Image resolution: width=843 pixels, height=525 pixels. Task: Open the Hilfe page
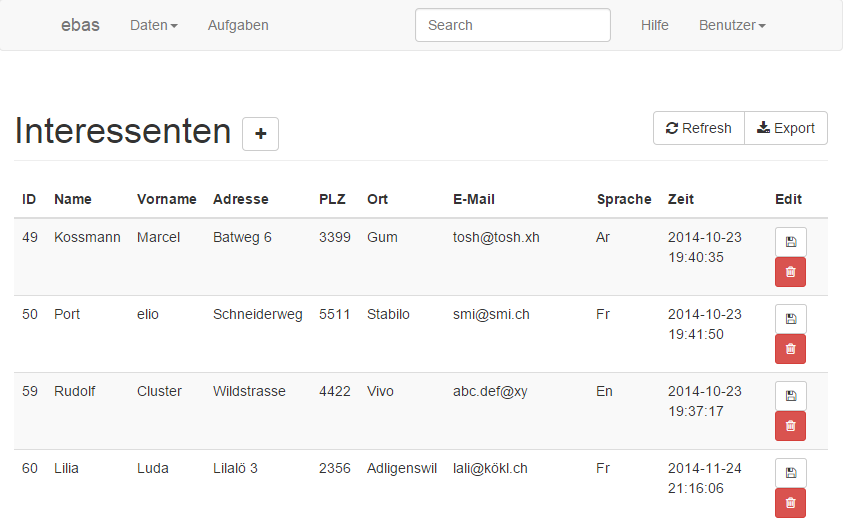tap(655, 25)
